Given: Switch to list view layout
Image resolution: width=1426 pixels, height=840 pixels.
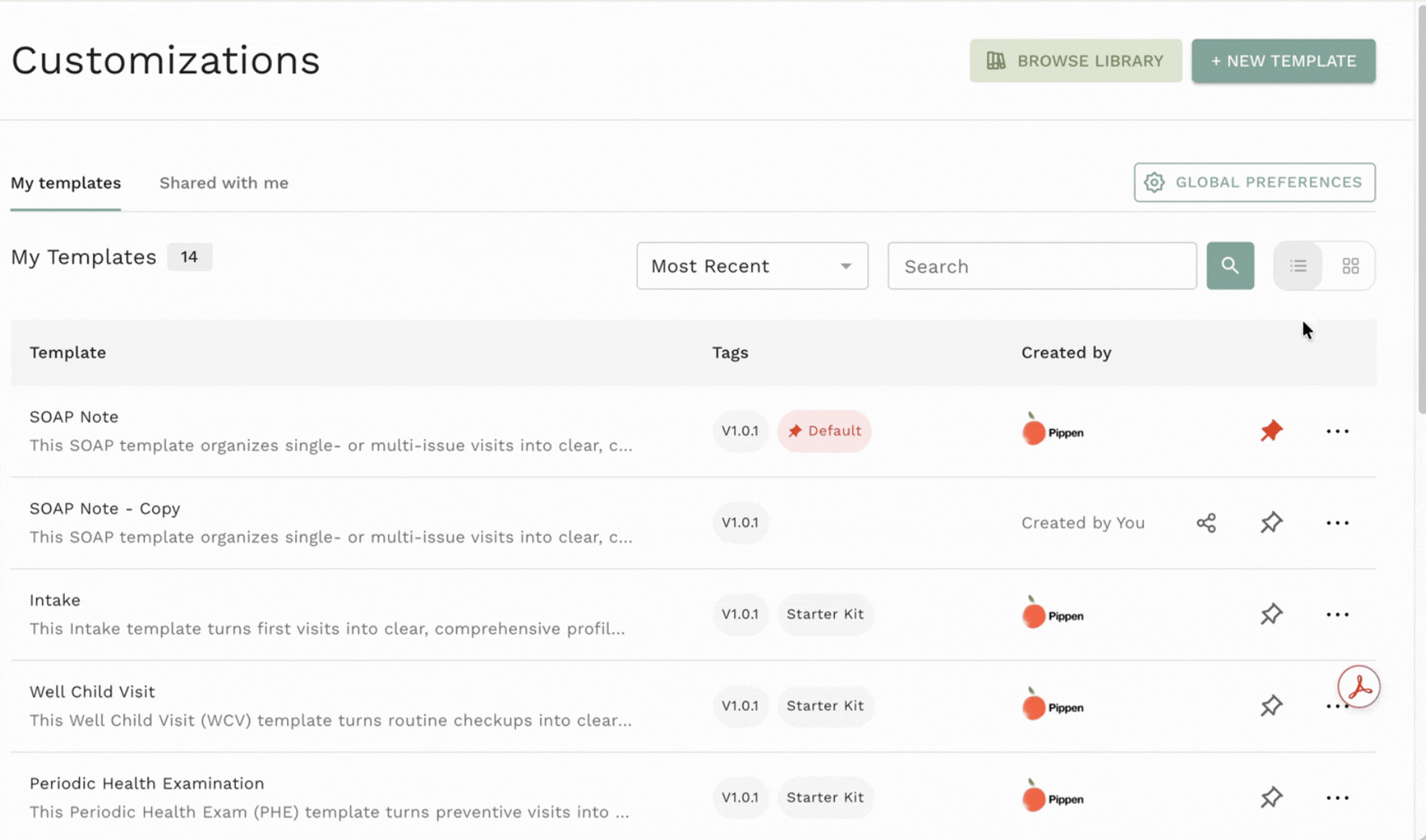Looking at the screenshot, I should click(1298, 266).
